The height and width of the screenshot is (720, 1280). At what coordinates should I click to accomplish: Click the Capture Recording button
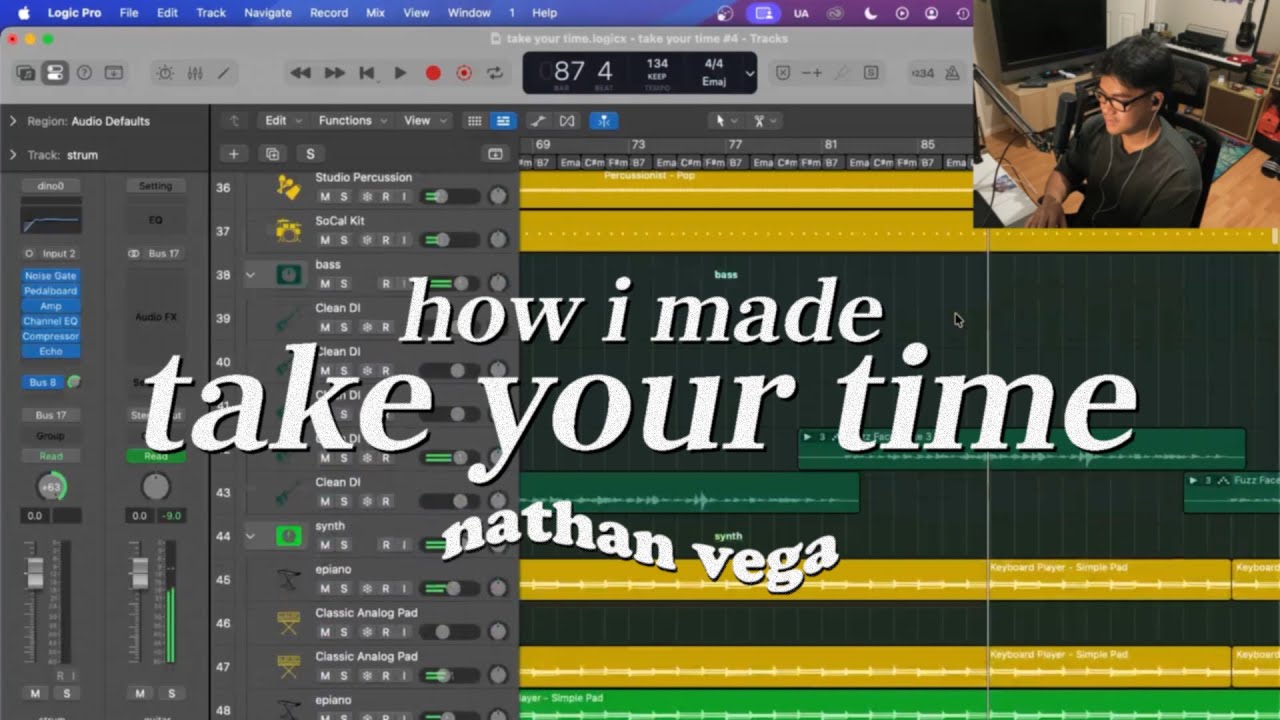click(464, 73)
